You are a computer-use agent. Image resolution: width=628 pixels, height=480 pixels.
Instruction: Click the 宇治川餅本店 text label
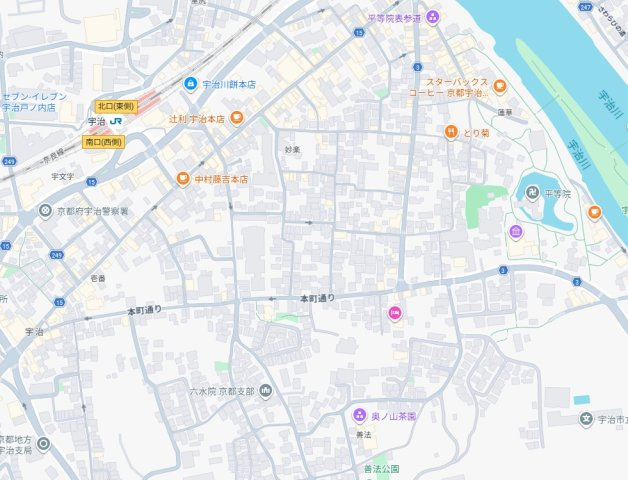pyautogui.click(x=229, y=85)
